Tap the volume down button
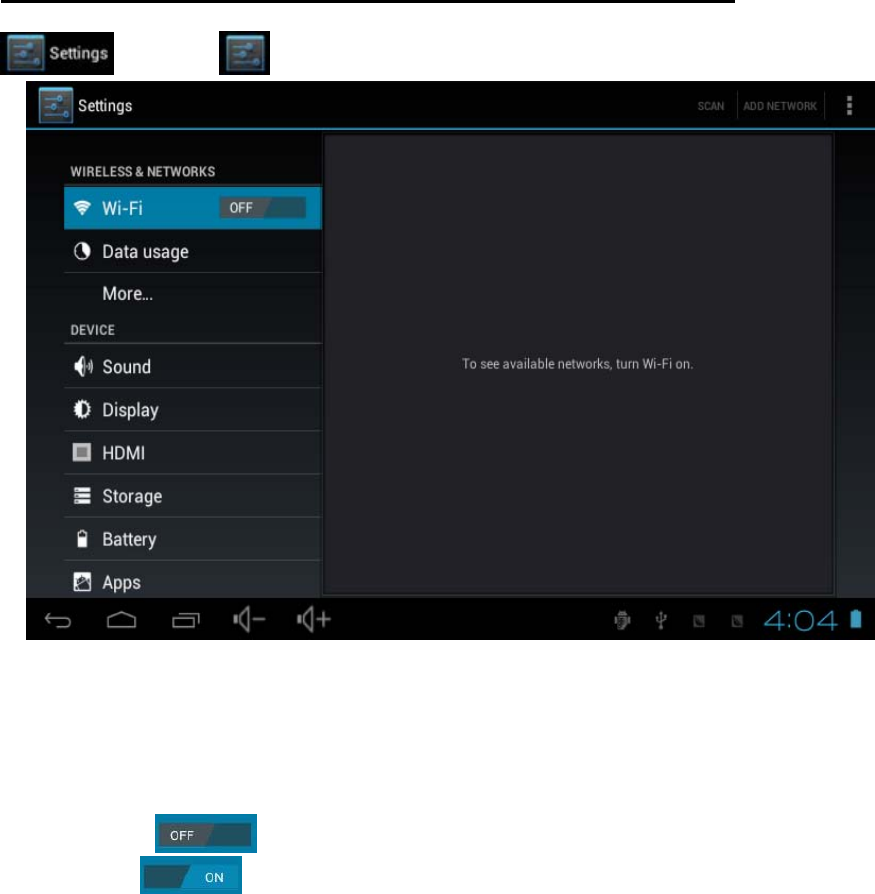 250,620
